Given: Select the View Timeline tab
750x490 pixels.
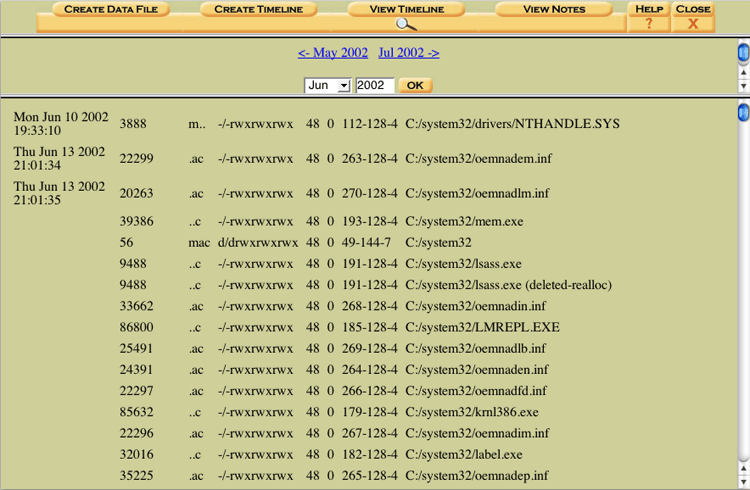Looking at the screenshot, I should pyautogui.click(x=405, y=9).
